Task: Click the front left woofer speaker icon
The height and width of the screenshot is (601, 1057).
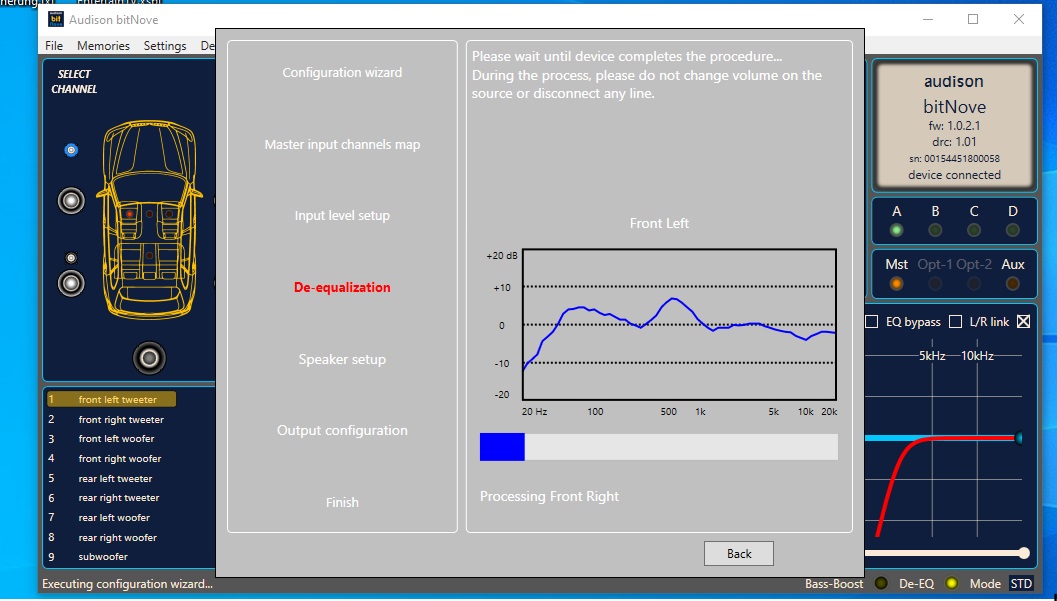Action: click(x=71, y=201)
